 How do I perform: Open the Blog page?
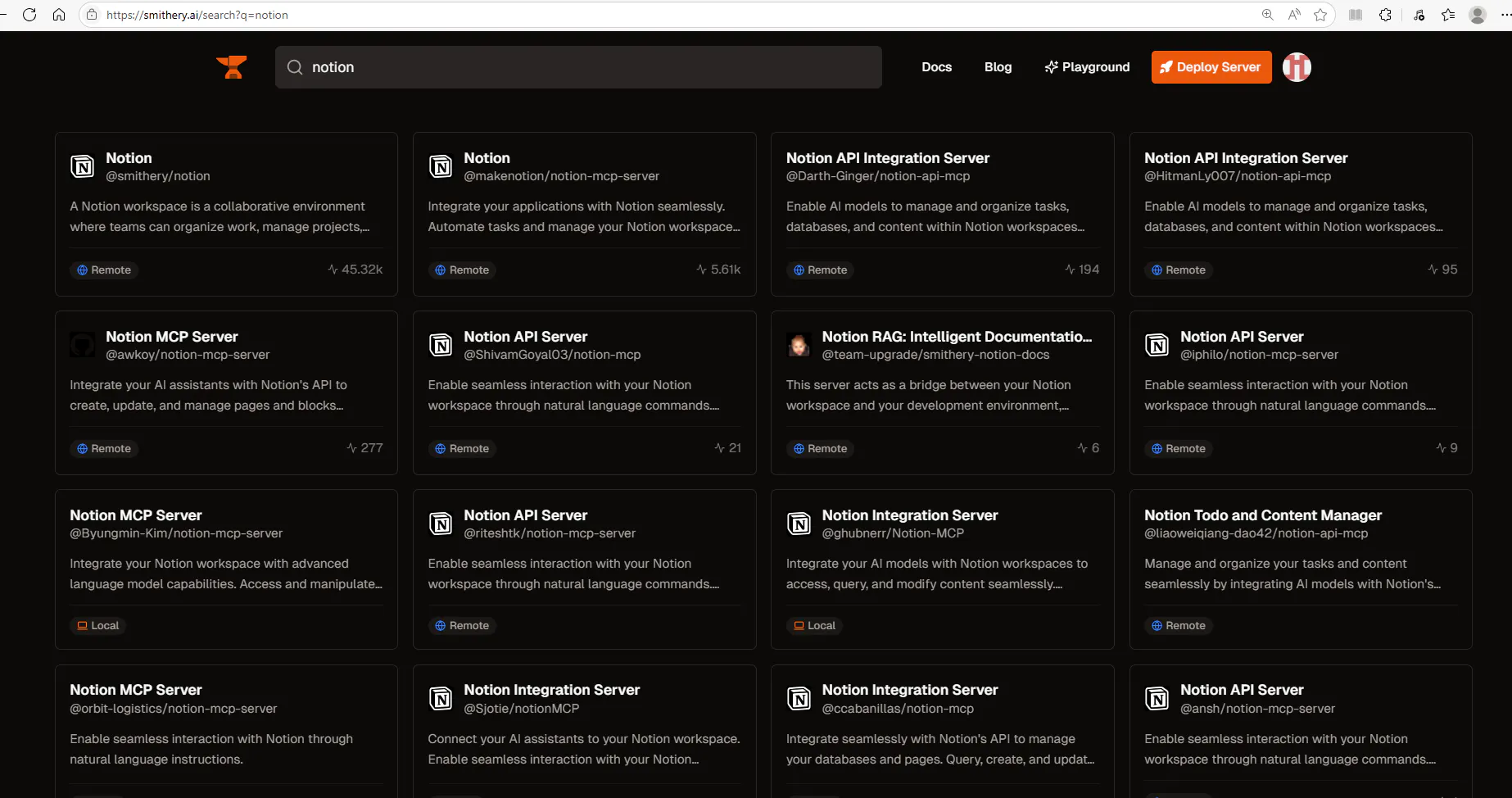tap(998, 67)
